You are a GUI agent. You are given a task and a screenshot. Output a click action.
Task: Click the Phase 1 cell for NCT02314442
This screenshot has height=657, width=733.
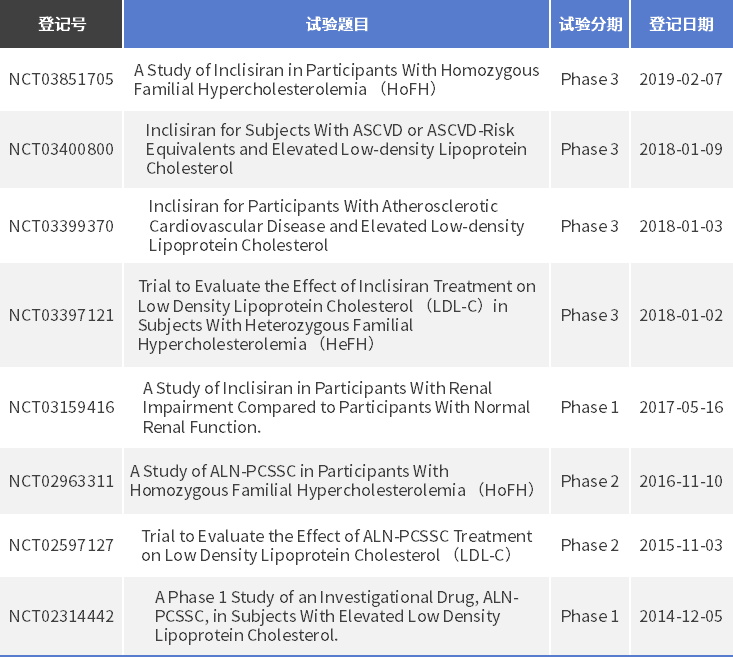pyautogui.click(x=590, y=616)
